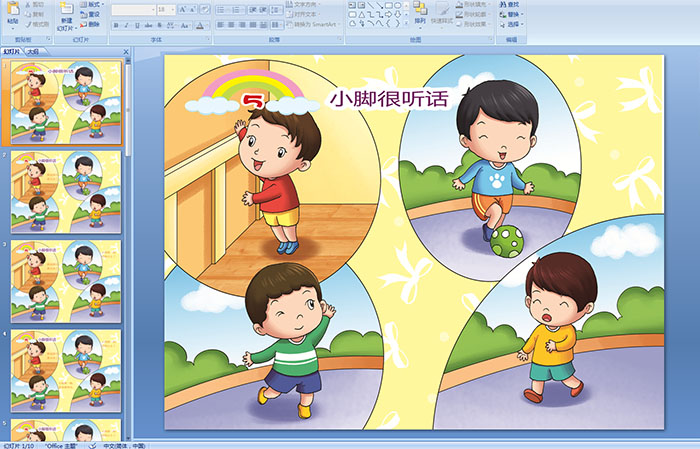700x449 pixels.
Task: Open the font name combo box
Action: point(133,10)
